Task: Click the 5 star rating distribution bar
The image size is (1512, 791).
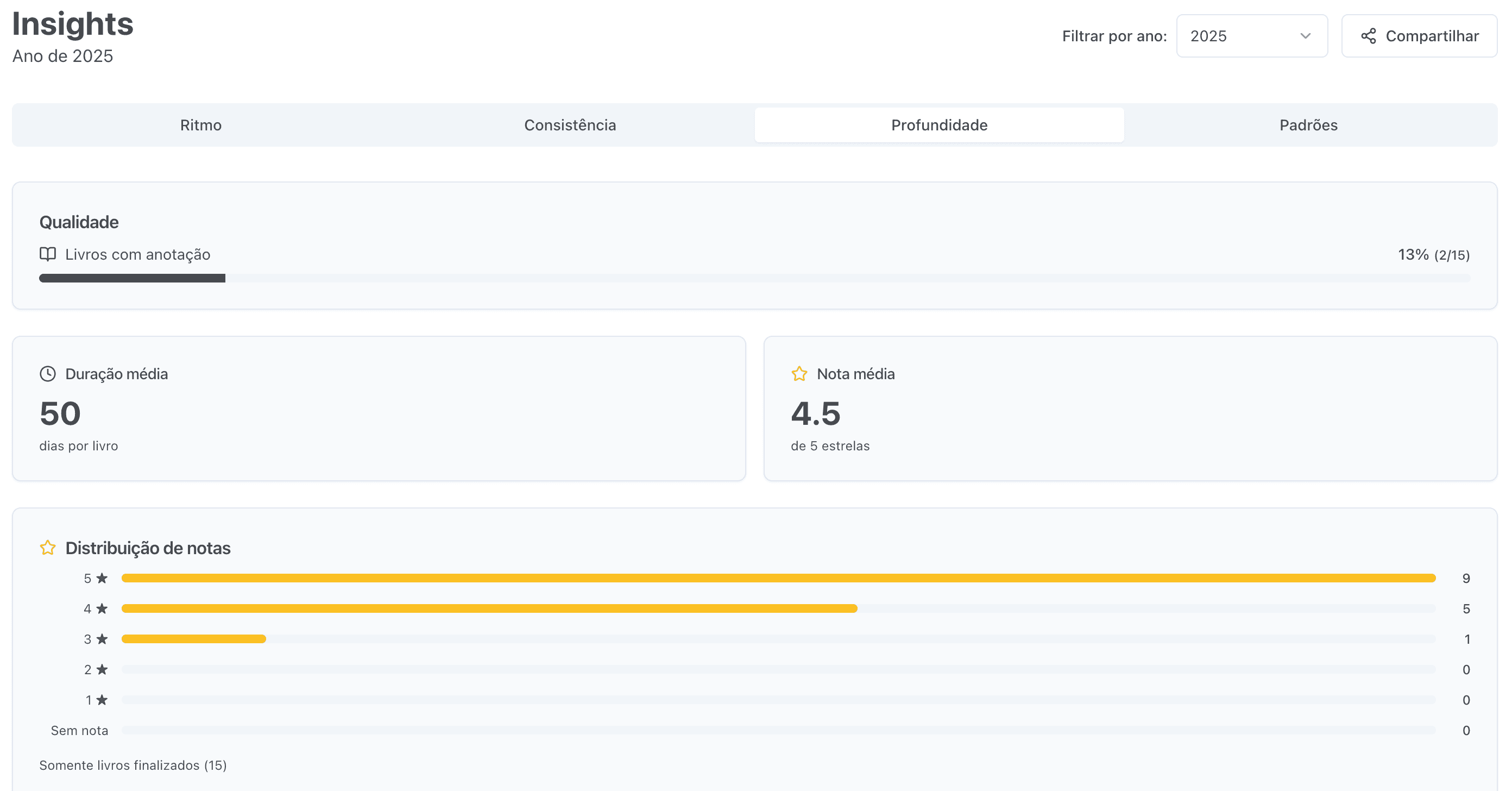Action: click(x=778, y=579)
